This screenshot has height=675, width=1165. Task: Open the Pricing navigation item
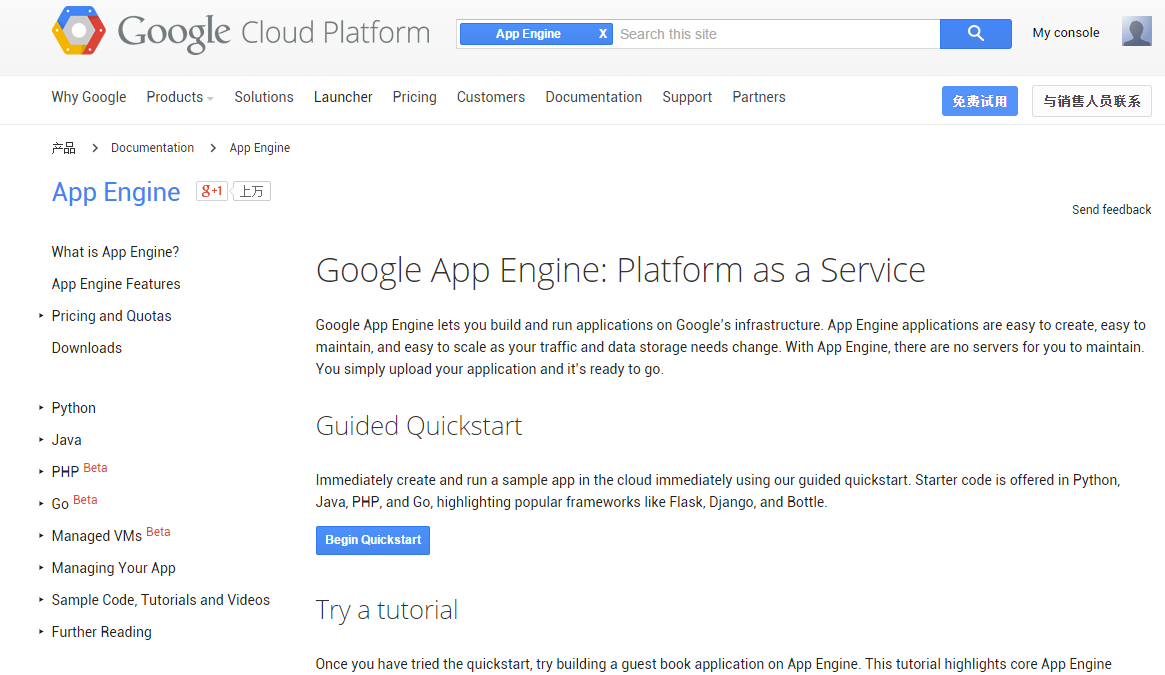click(414, 97)
